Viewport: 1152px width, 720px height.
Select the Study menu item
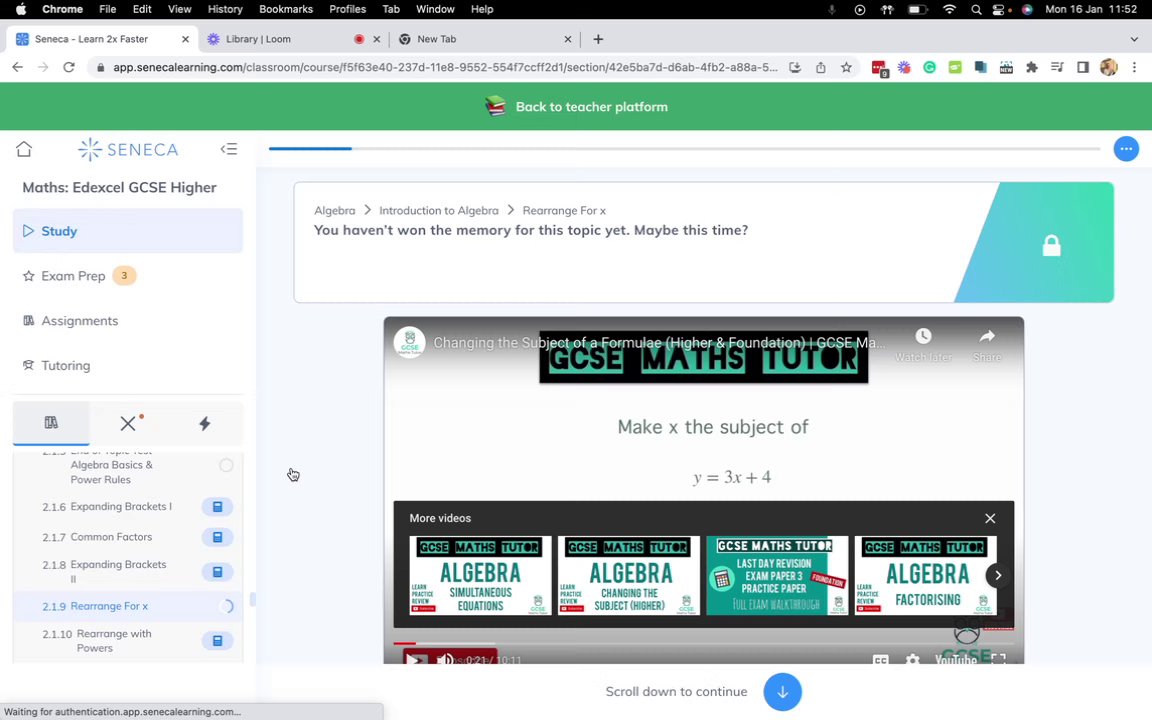(128, 231)
